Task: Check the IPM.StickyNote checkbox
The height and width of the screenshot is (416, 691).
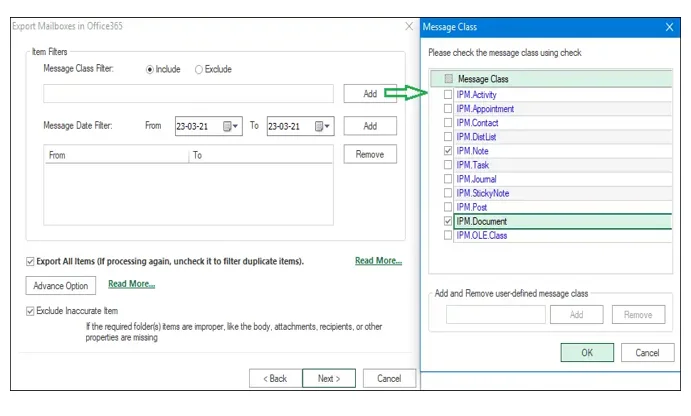Action: [x=448, y=193]
